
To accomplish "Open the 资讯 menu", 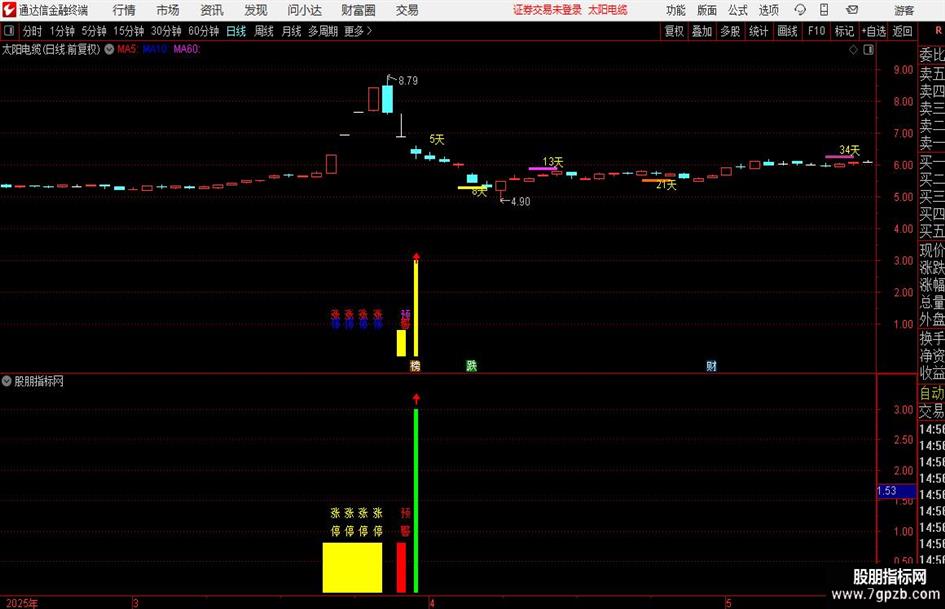I will (212, 10).
